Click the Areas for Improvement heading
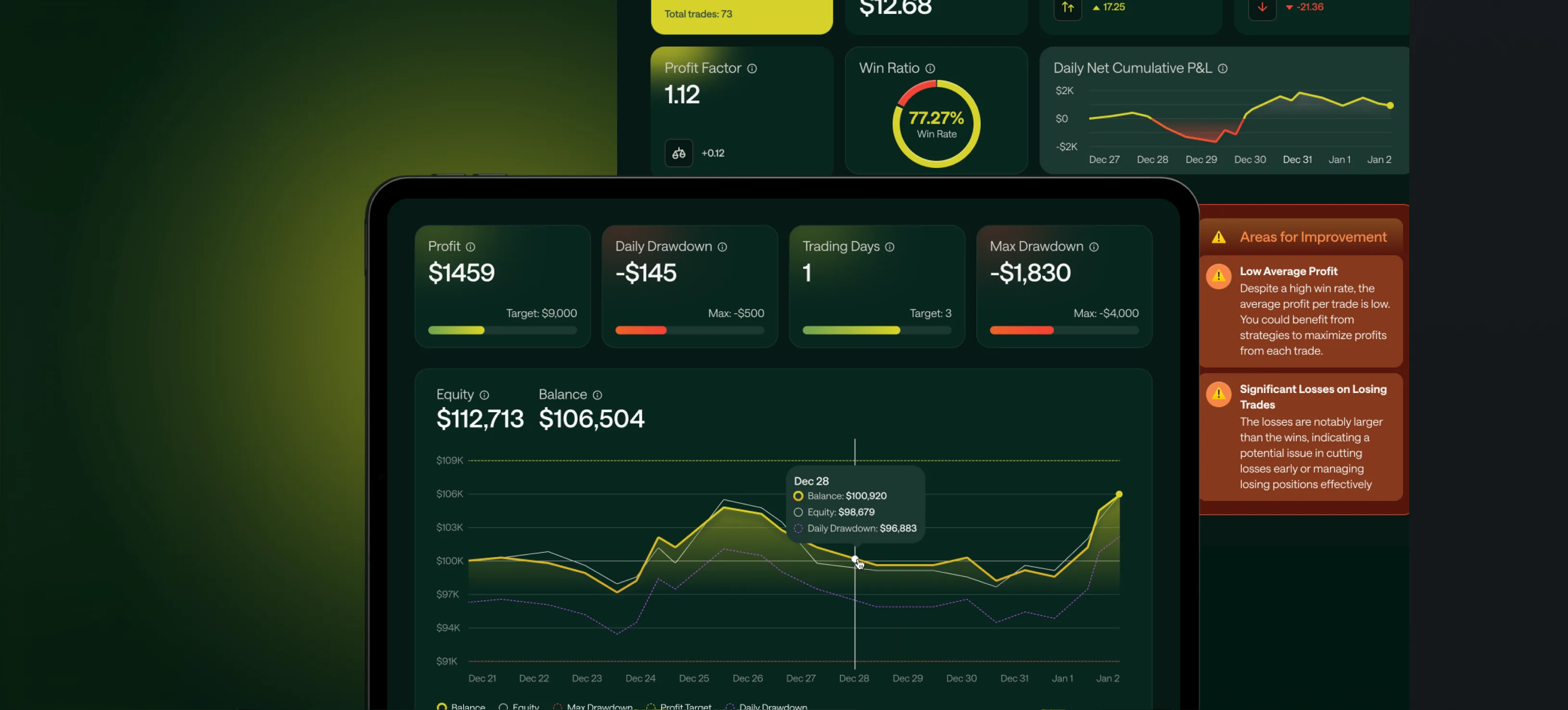Screen dimensions: 1568x710 click(x=1313, y=238)
